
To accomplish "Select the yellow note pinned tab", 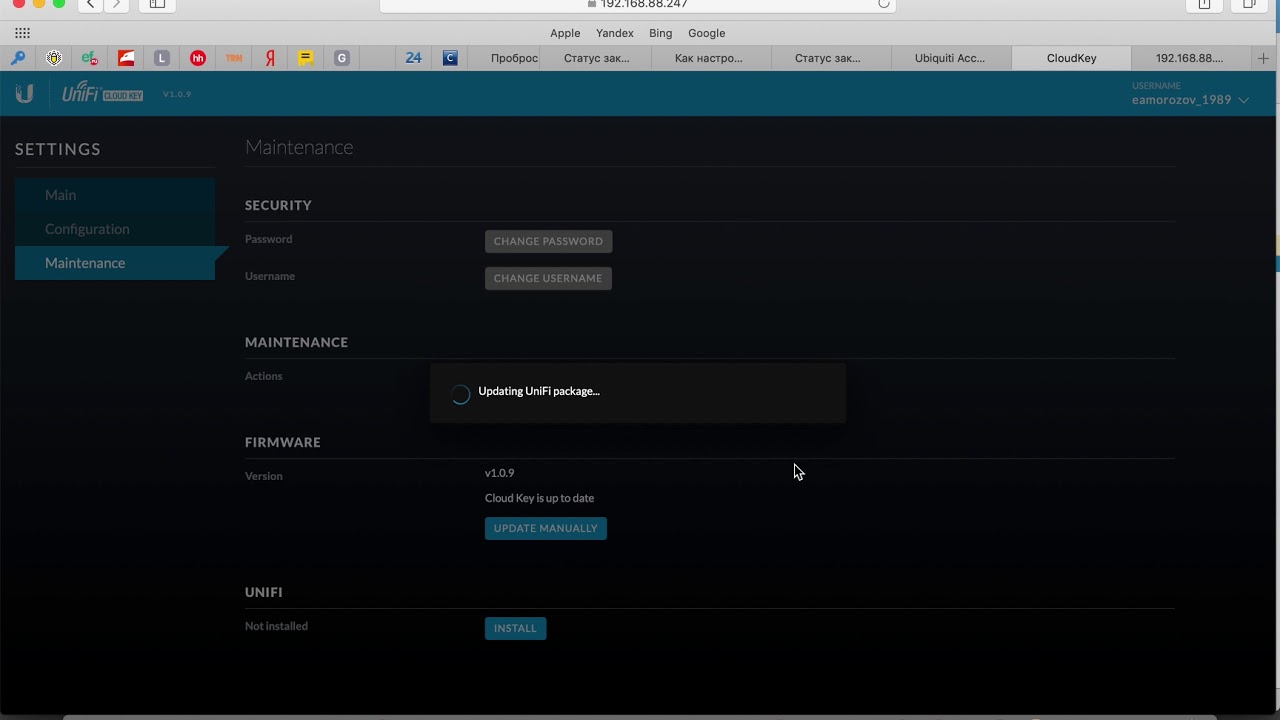I will click(x=306, y=58).
